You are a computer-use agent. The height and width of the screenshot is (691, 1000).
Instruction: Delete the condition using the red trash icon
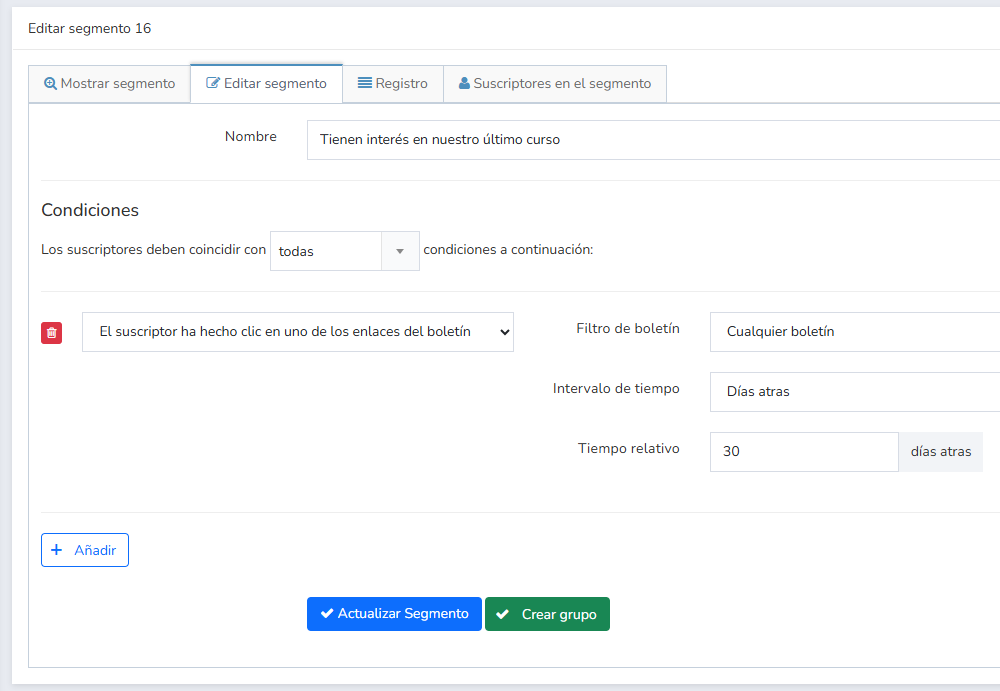pos(51,332)
